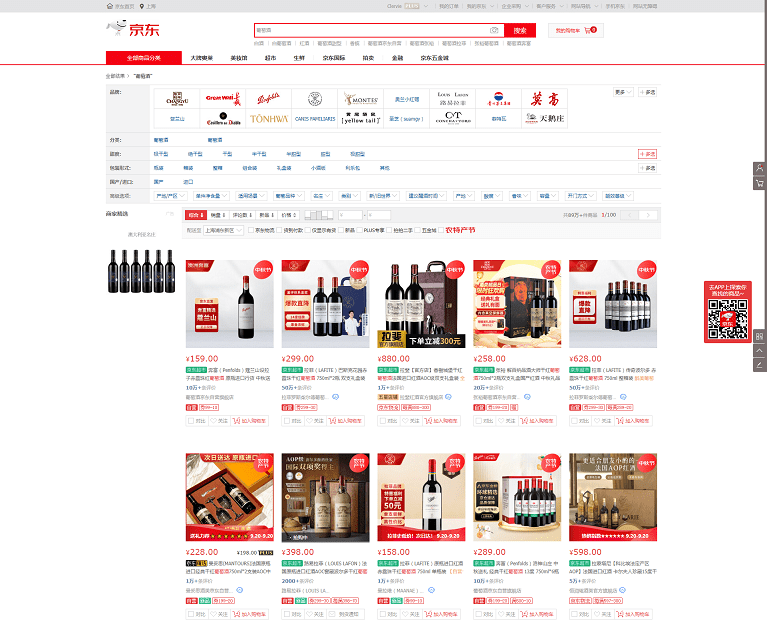
Task: Select the TONHWA brand logo filter
Action: (x=269, y=119)
